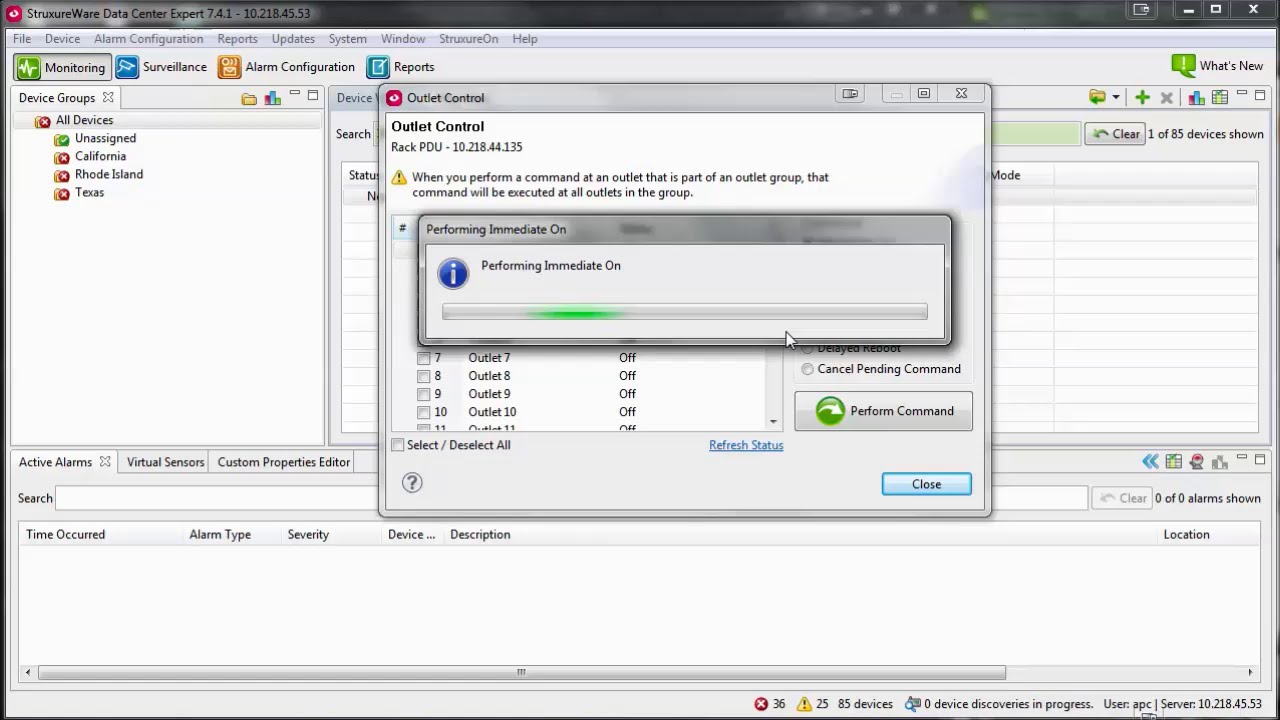The image size is (1280, 720).
Task: Click green plus add device icon
Action: (1142, 97)
